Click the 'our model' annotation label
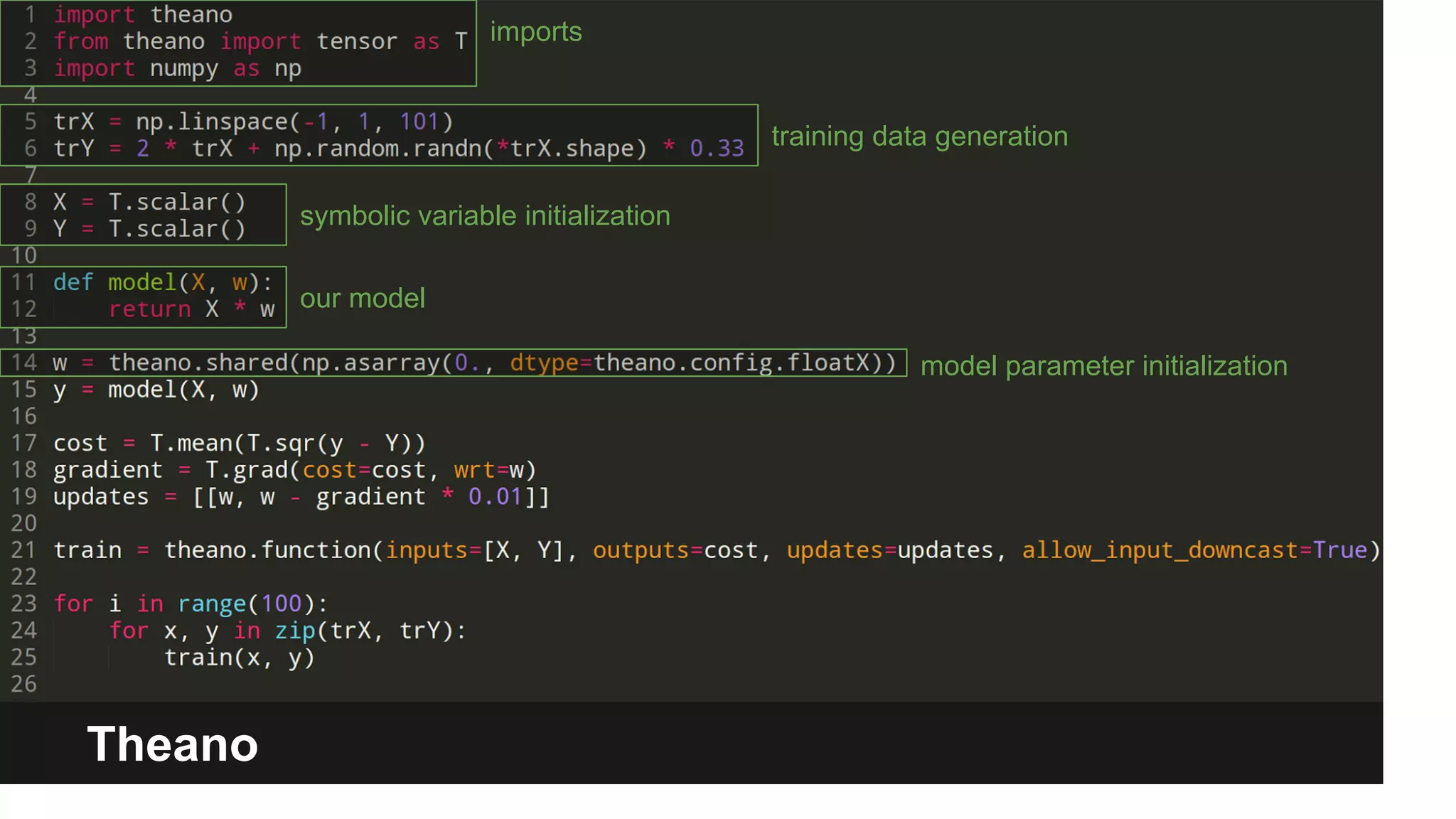The width and height of the screenshot is (1456, 819). click(x=363, y=299)
